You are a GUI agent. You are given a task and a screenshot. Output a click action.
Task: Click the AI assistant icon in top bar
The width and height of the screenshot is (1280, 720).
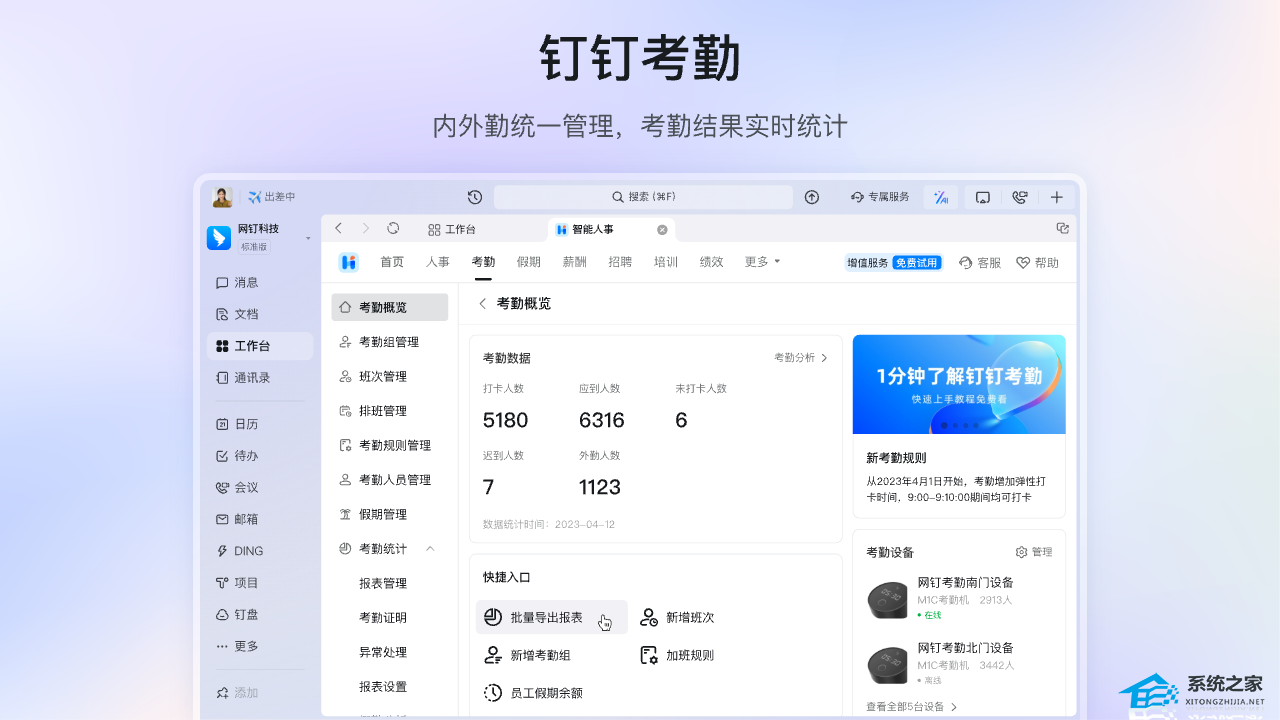pos(940,198)
